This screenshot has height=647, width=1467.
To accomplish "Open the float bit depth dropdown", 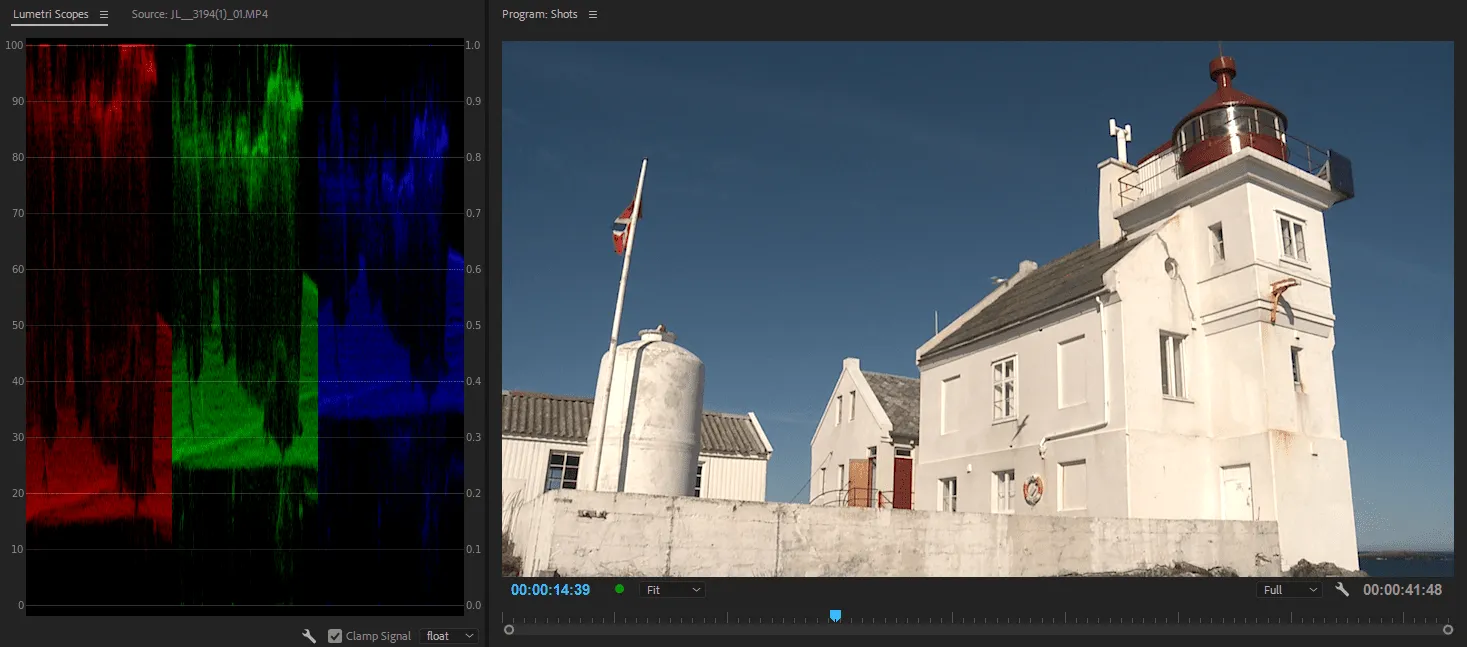I will (x=449, y=636).
